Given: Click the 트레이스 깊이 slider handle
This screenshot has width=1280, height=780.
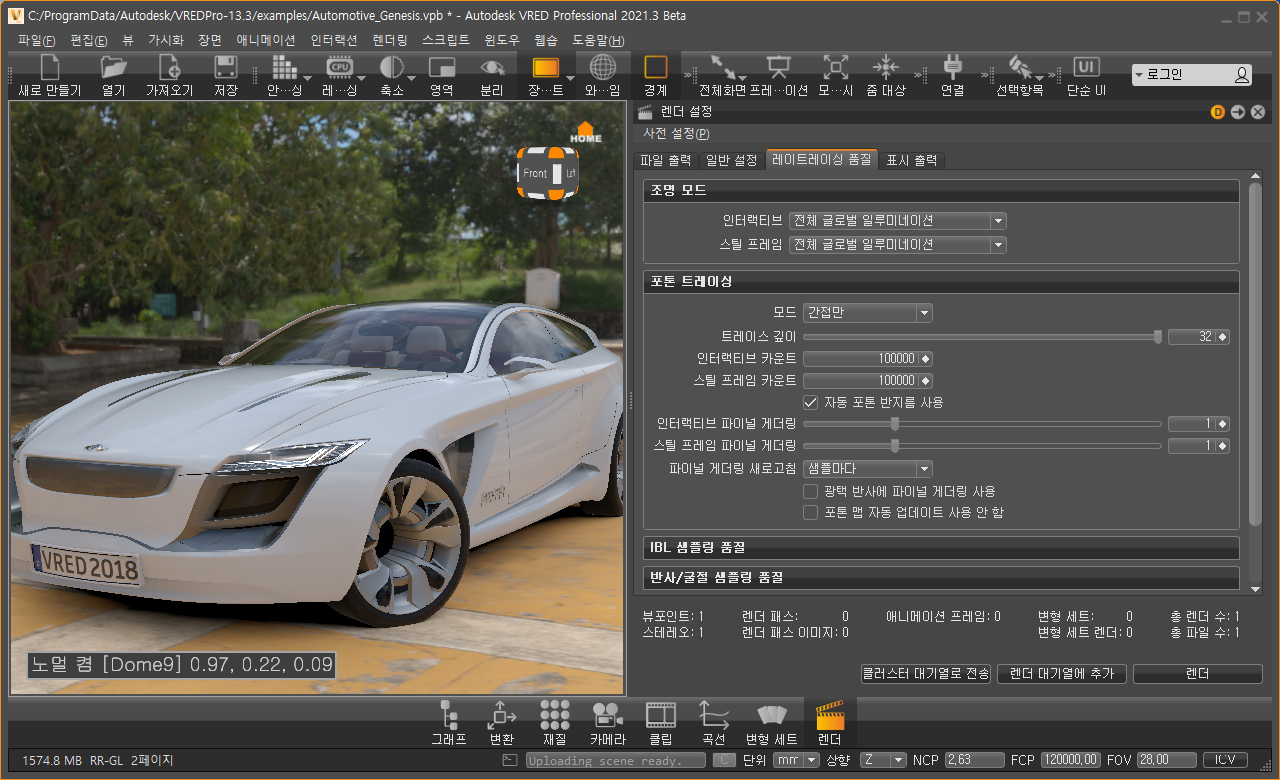Looking at the screenshot, I should pos(1158,337).
